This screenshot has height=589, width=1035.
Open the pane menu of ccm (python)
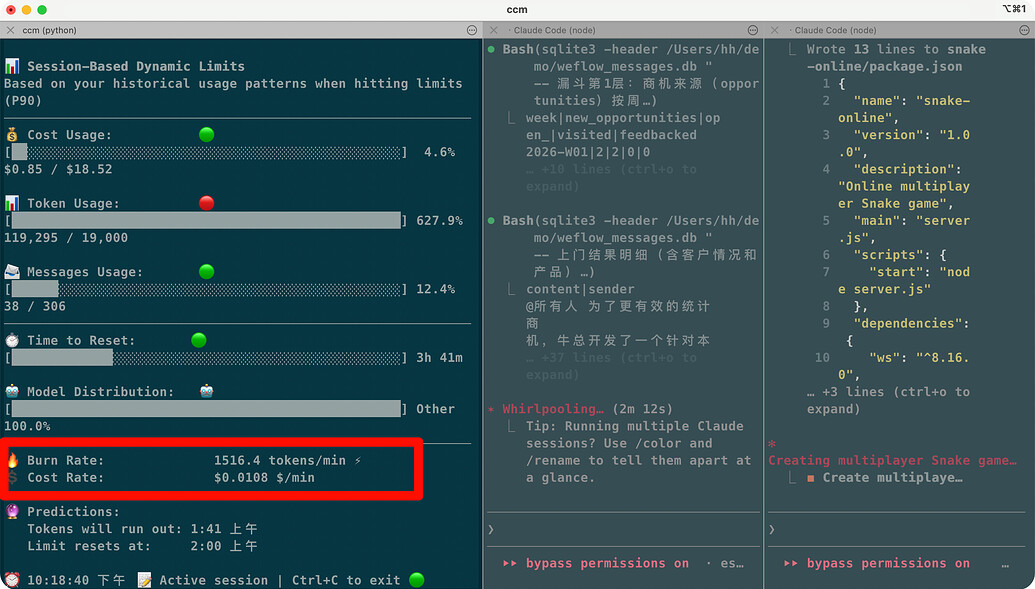(472, 30)
